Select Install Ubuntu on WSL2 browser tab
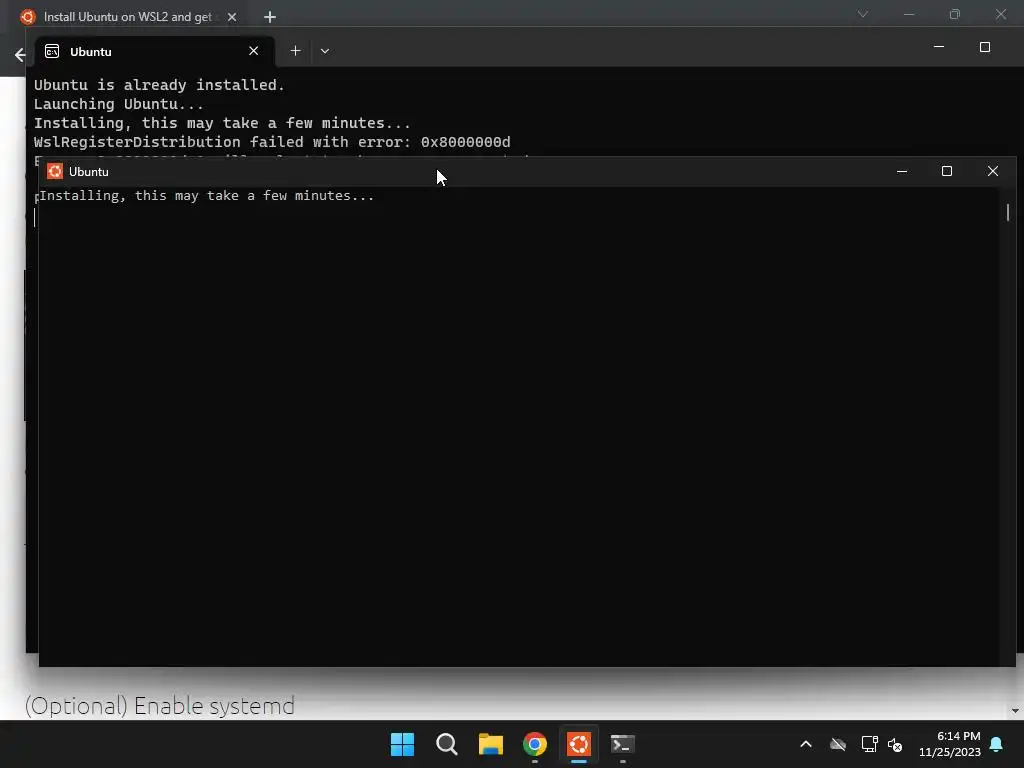This screenshot has height=768, width=1024. [x=129, y=17]
